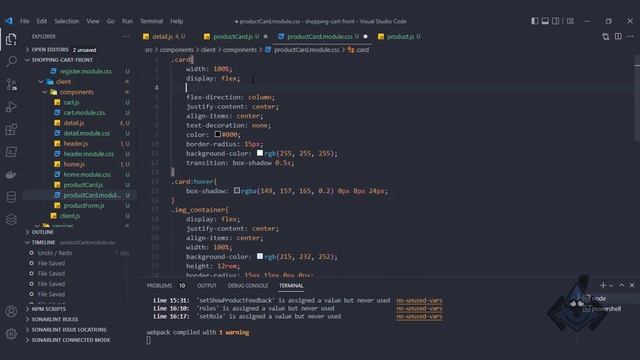
Task: Open the Help menu
Action: [x=176, y=21]
